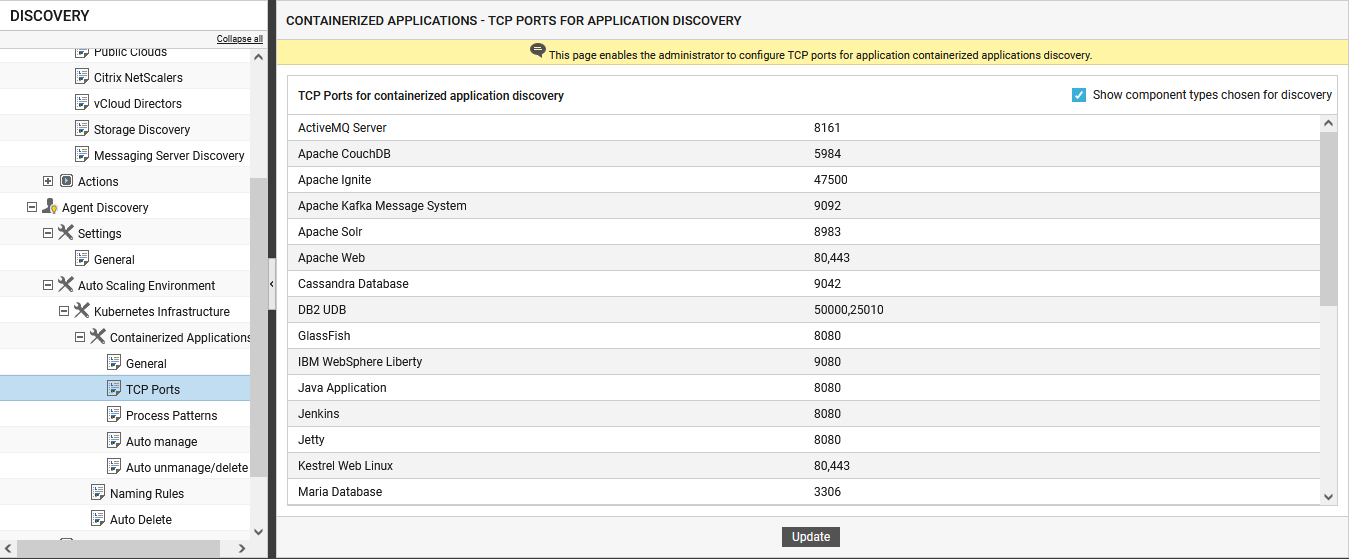Viewport: 1349px width, 559px height.
Task: Open the Auto Delete tree item
Action: click(141, 519)
